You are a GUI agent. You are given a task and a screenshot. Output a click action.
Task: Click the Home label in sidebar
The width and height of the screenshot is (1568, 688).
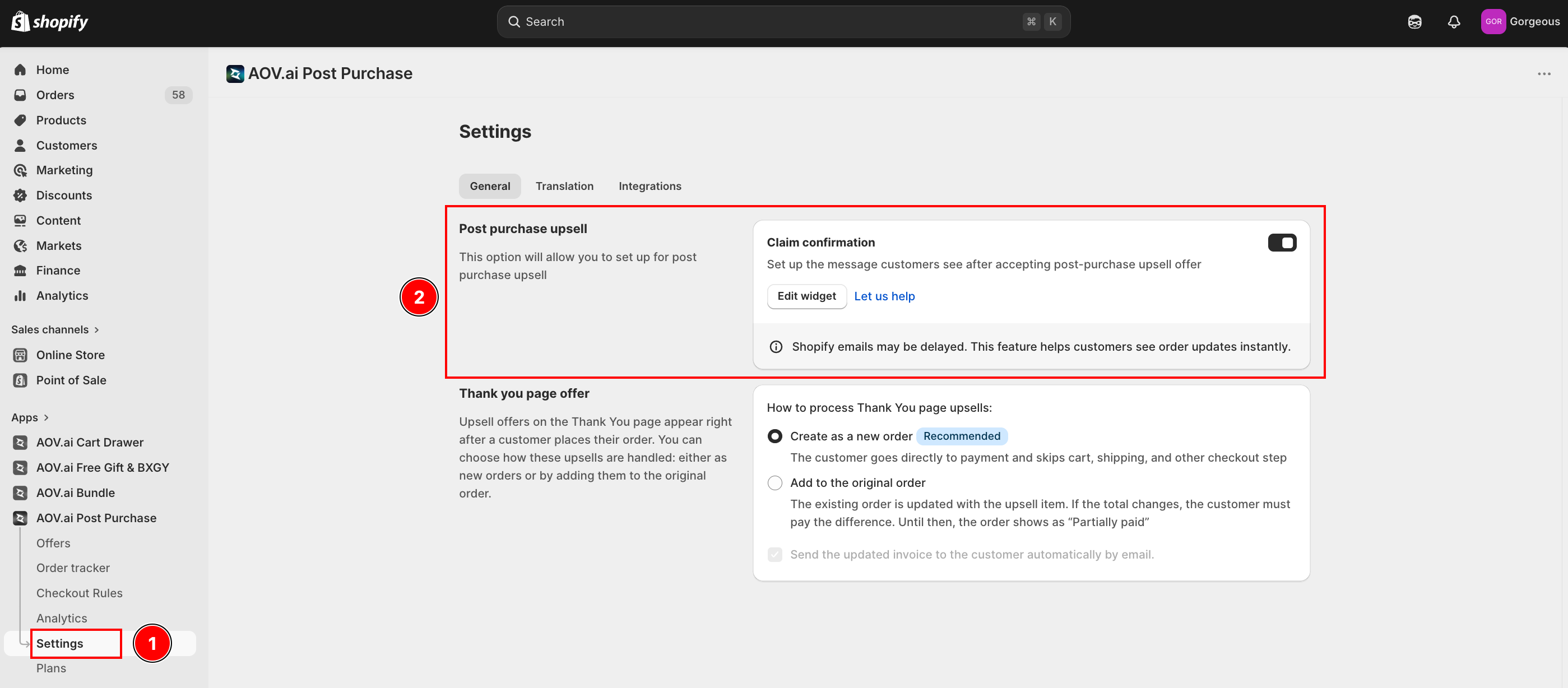click(x=52, y=70)
